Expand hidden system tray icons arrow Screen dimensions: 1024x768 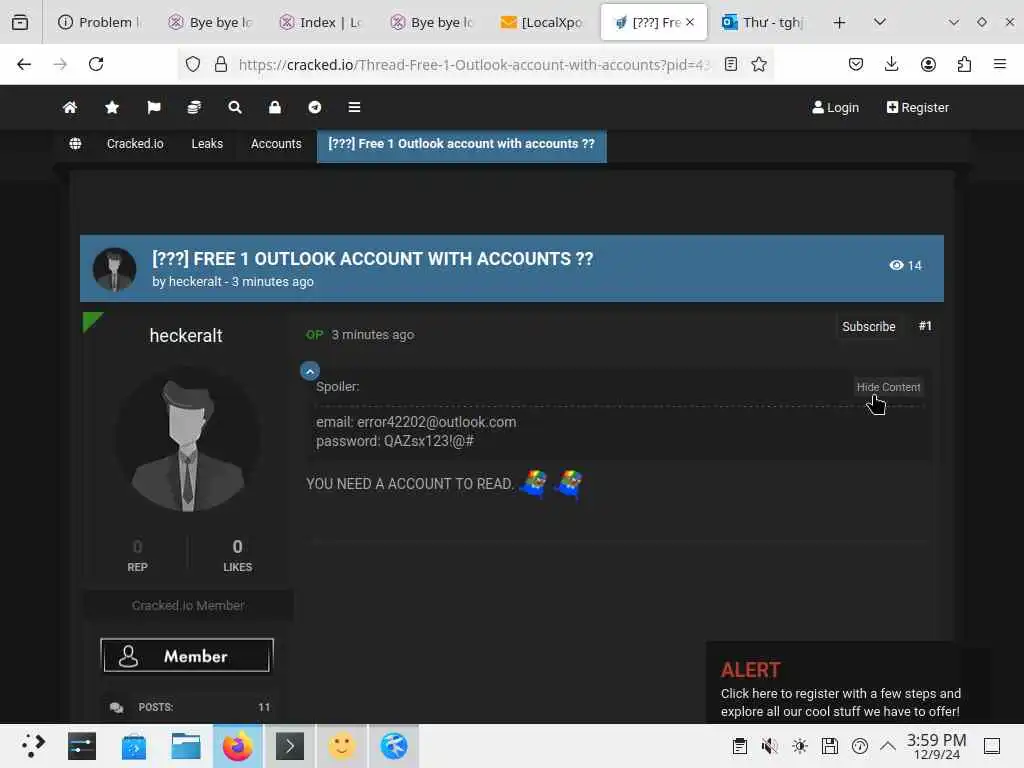[888, 746]
